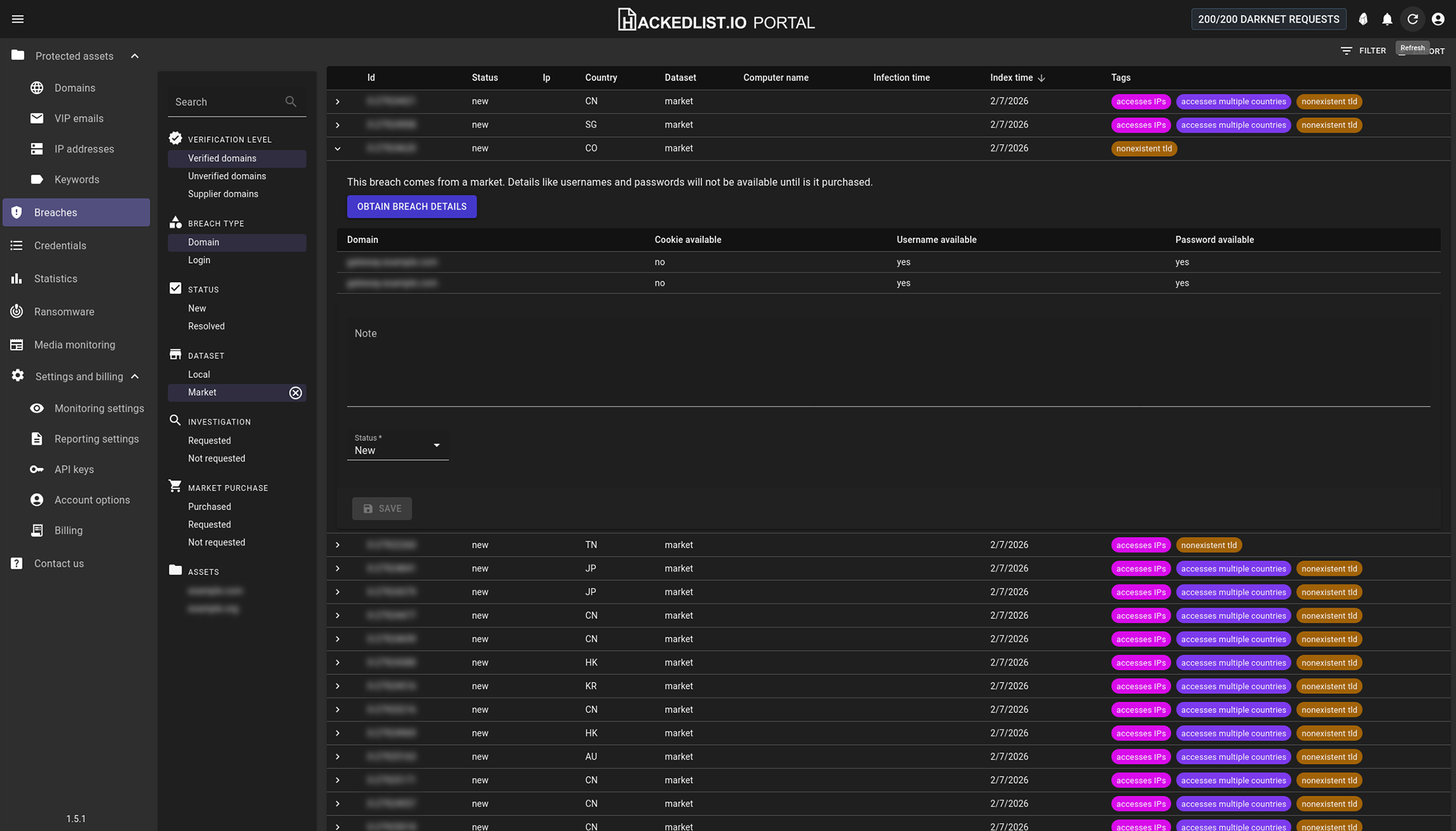This screenshot has width=1456, height=831.
Task: Remove the Market dataset filter
Action: coord(295,393)
